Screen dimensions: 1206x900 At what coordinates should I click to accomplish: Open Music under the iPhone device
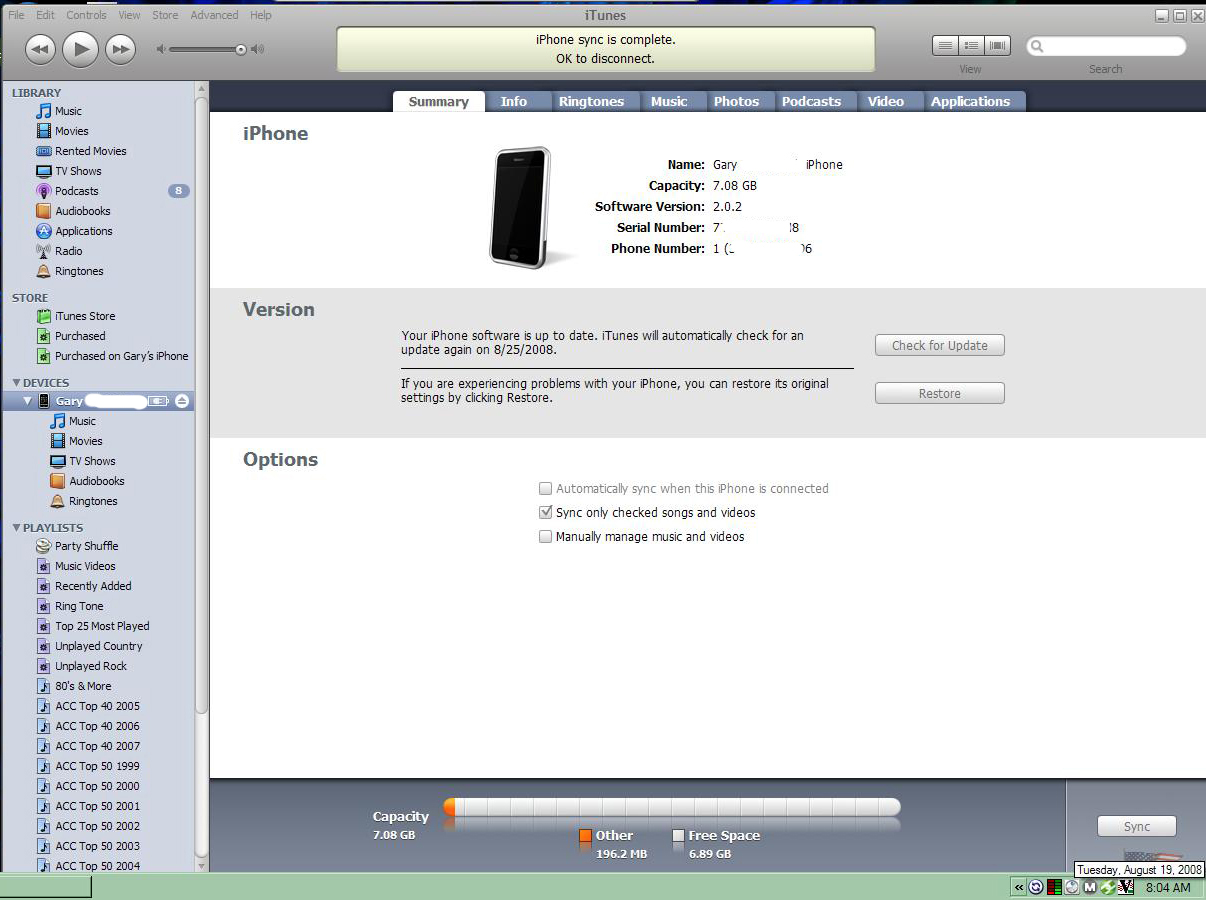tap(82, 421)
